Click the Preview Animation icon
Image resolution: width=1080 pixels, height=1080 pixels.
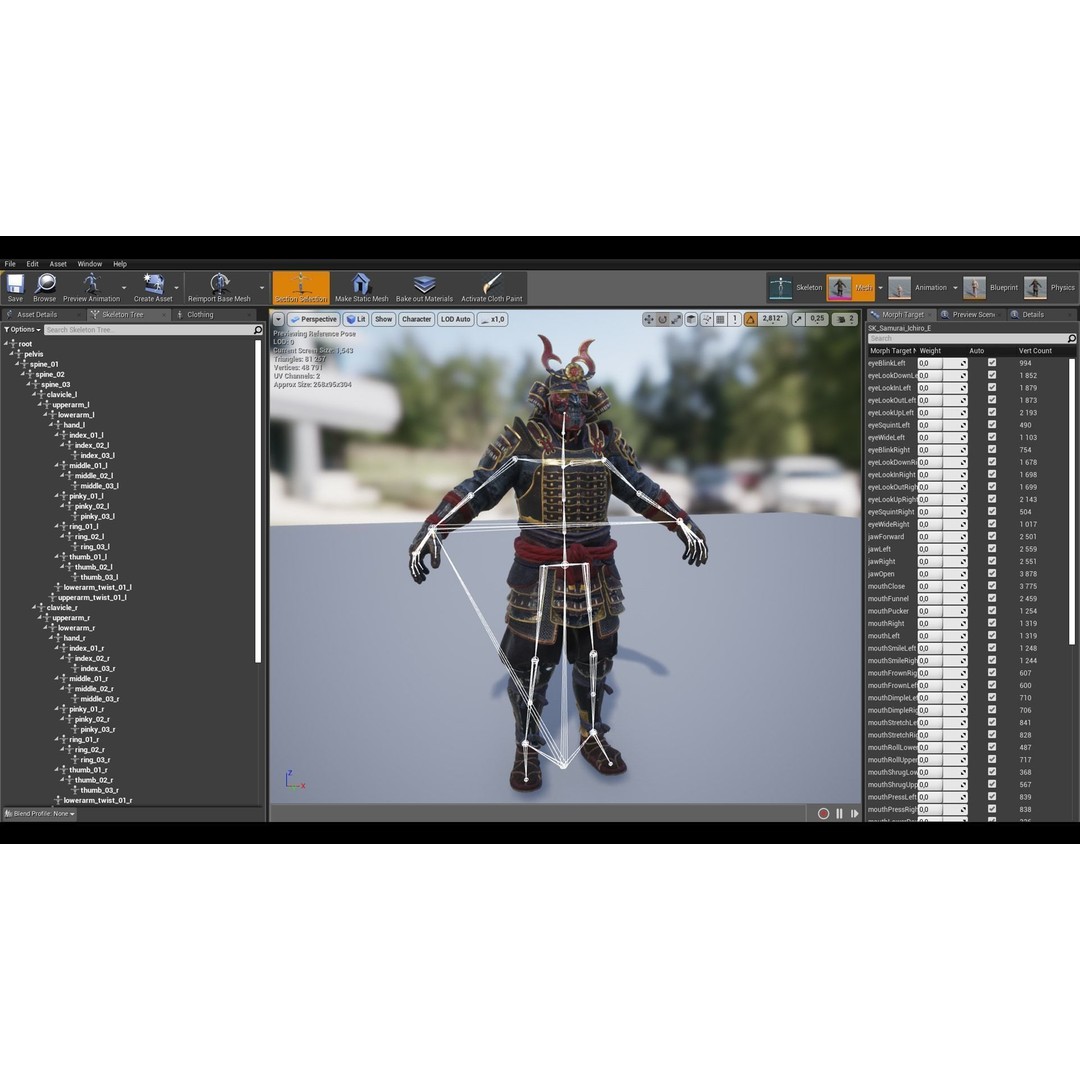tap(91, 283)
